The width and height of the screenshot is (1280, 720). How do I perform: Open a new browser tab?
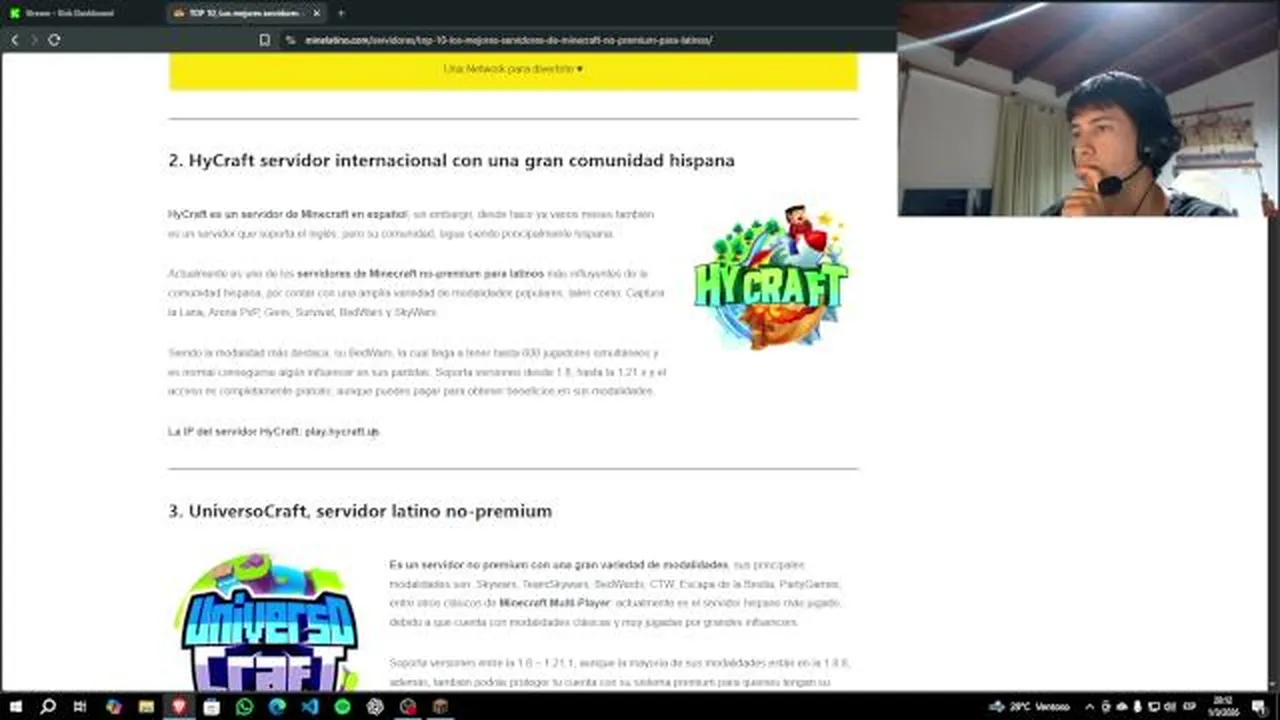point(341,13)
